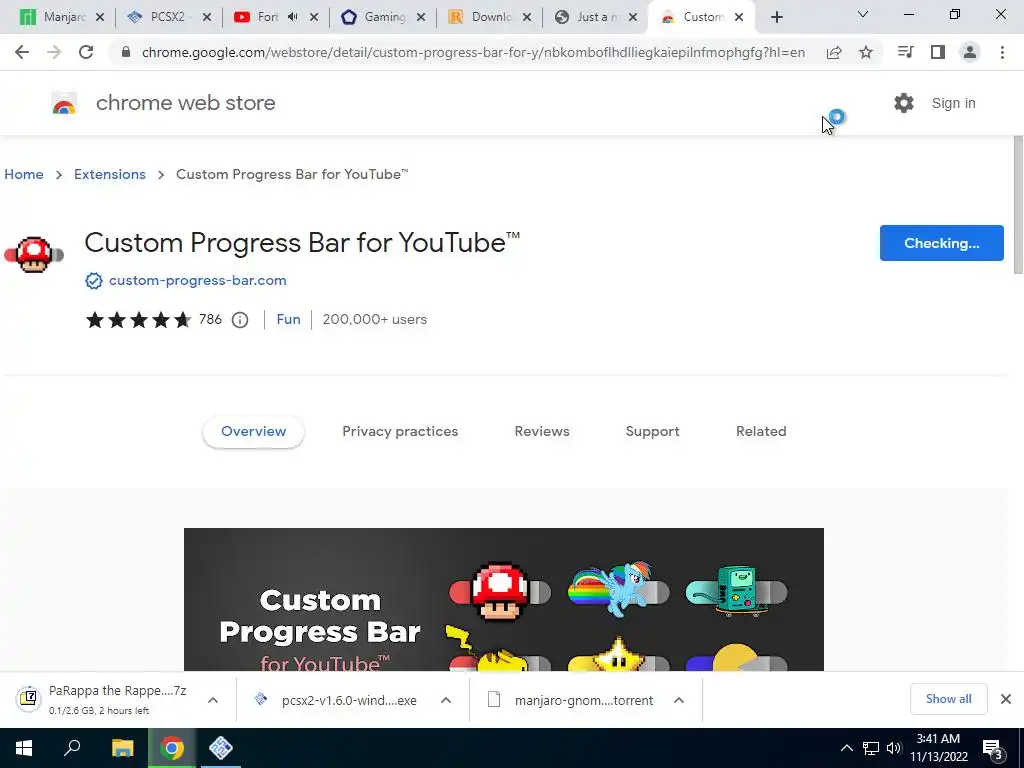Image resolution: width=1024 pixels, height=768 pixels.
Task: Open the Privacy practices tab
Action: (400, 432)
